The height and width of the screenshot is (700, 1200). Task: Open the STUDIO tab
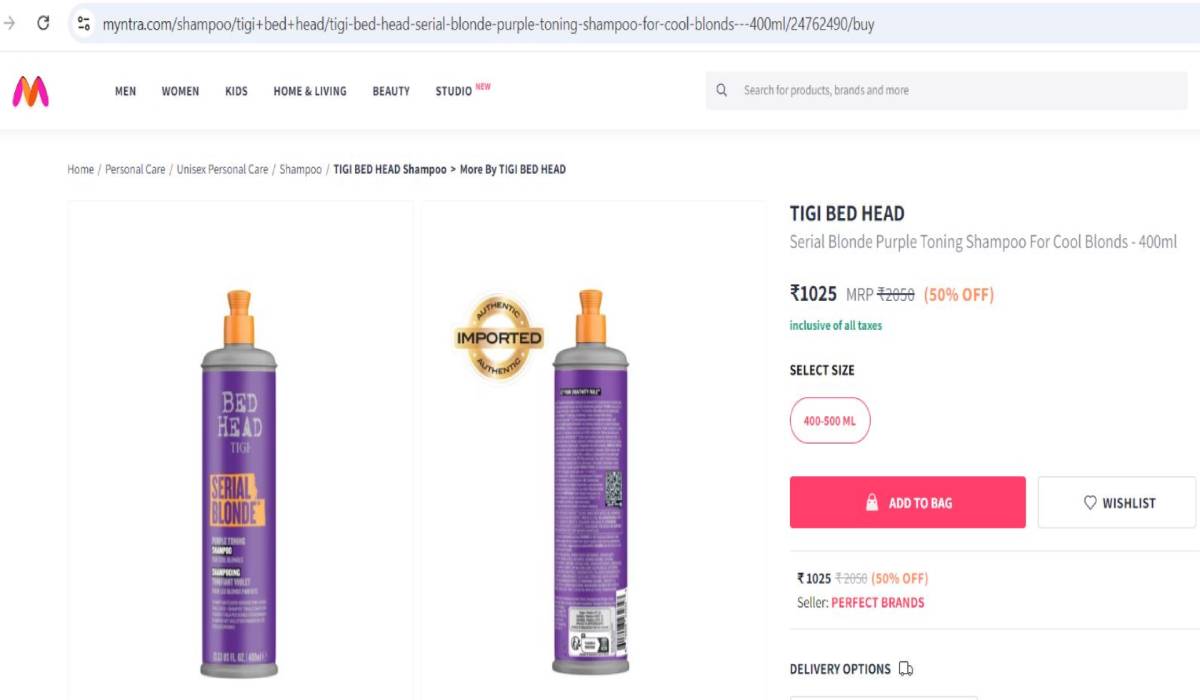(x=453, y=91)
